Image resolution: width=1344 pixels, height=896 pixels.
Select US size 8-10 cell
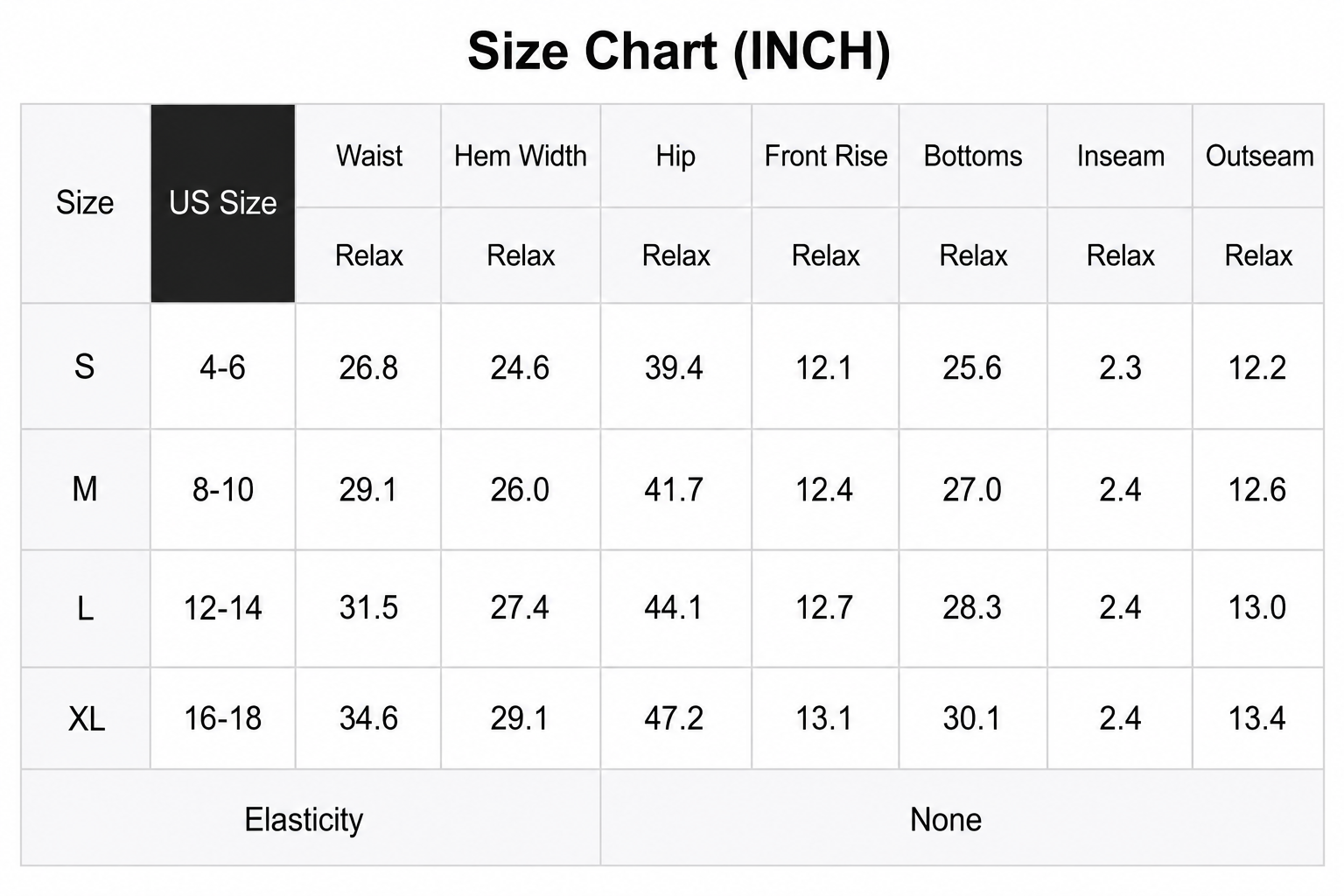[223, 489]
